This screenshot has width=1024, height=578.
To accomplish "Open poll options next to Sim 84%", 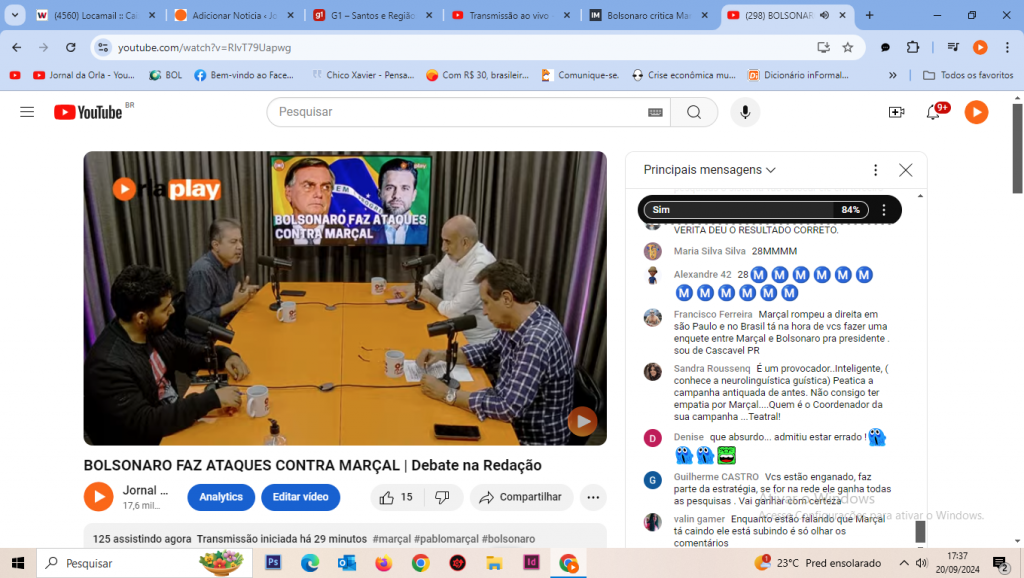I will coord(884,210).
